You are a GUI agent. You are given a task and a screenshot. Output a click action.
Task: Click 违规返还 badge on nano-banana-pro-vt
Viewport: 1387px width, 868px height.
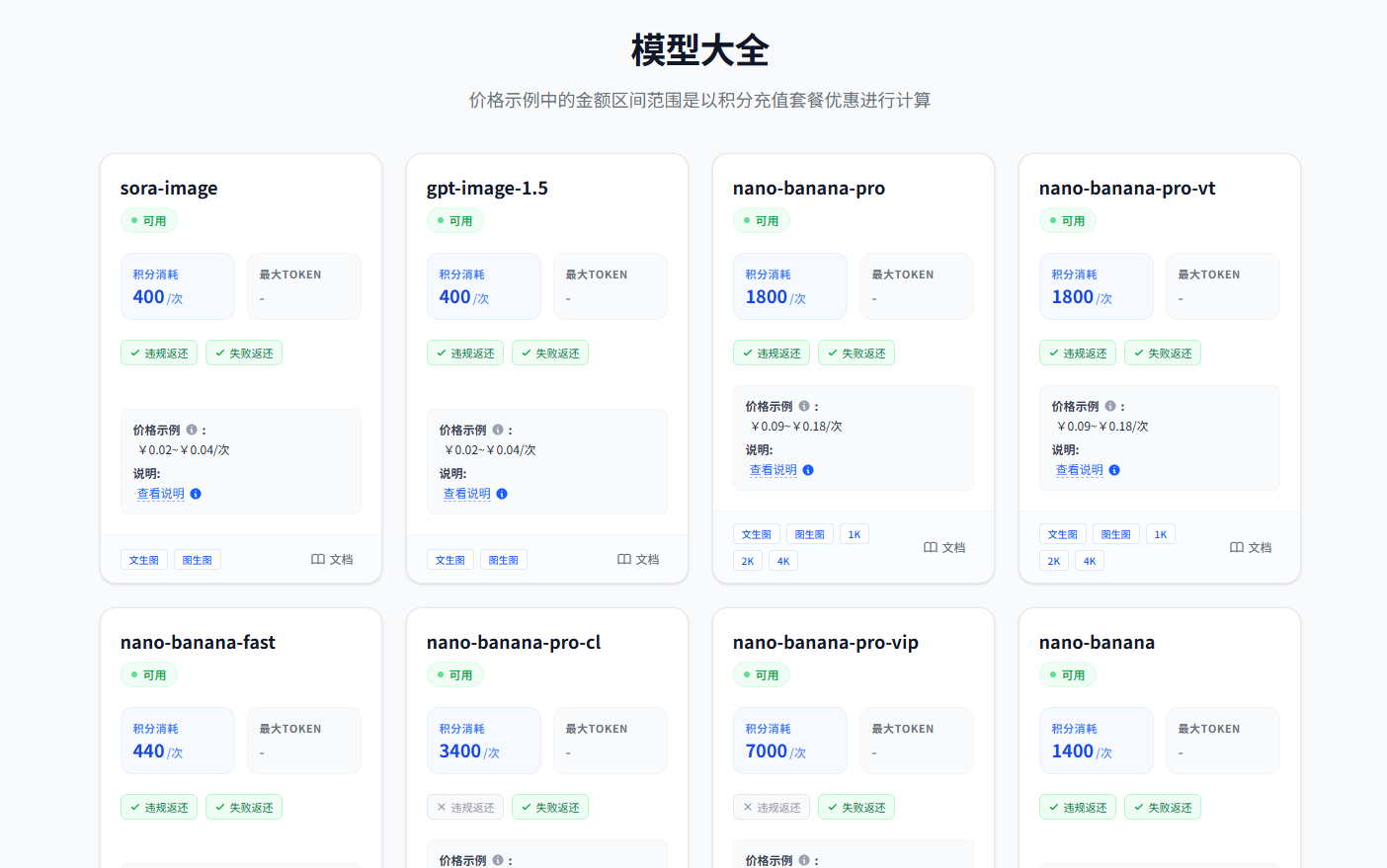(x=1078, y=353)
